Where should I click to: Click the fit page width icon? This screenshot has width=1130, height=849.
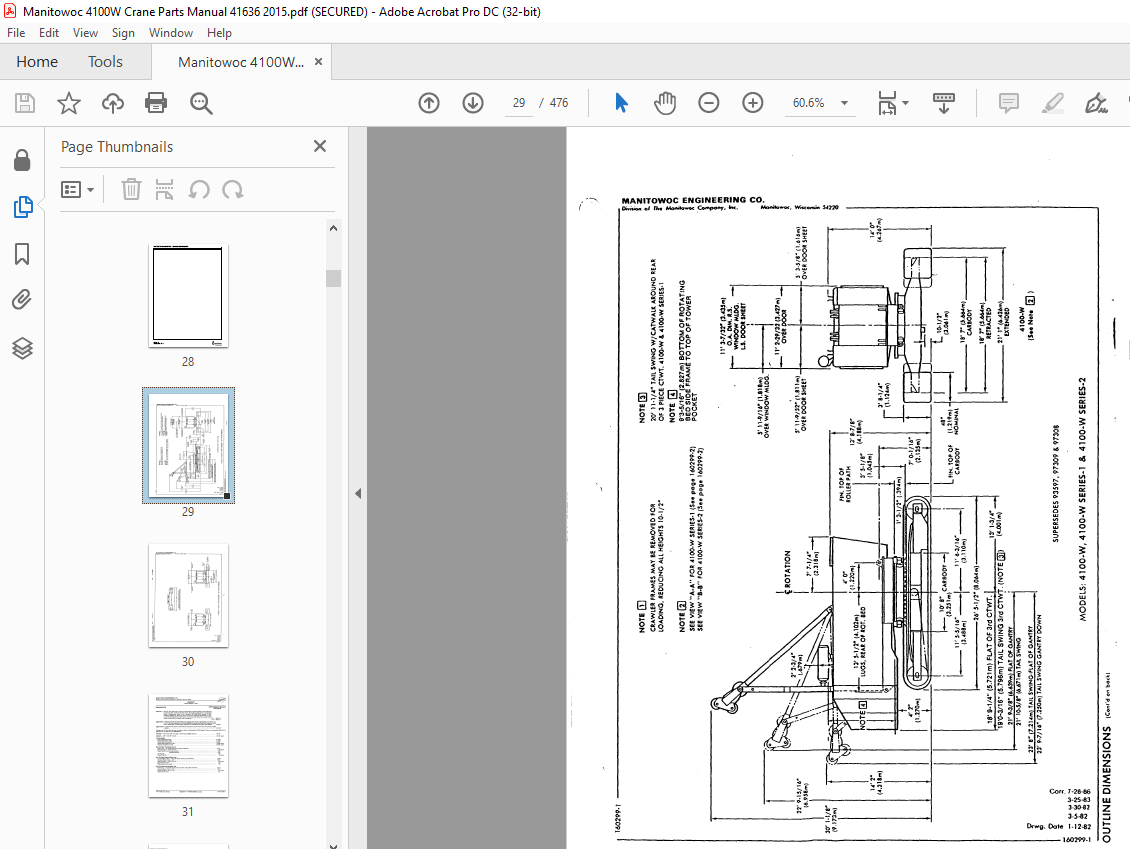(887, 103)
